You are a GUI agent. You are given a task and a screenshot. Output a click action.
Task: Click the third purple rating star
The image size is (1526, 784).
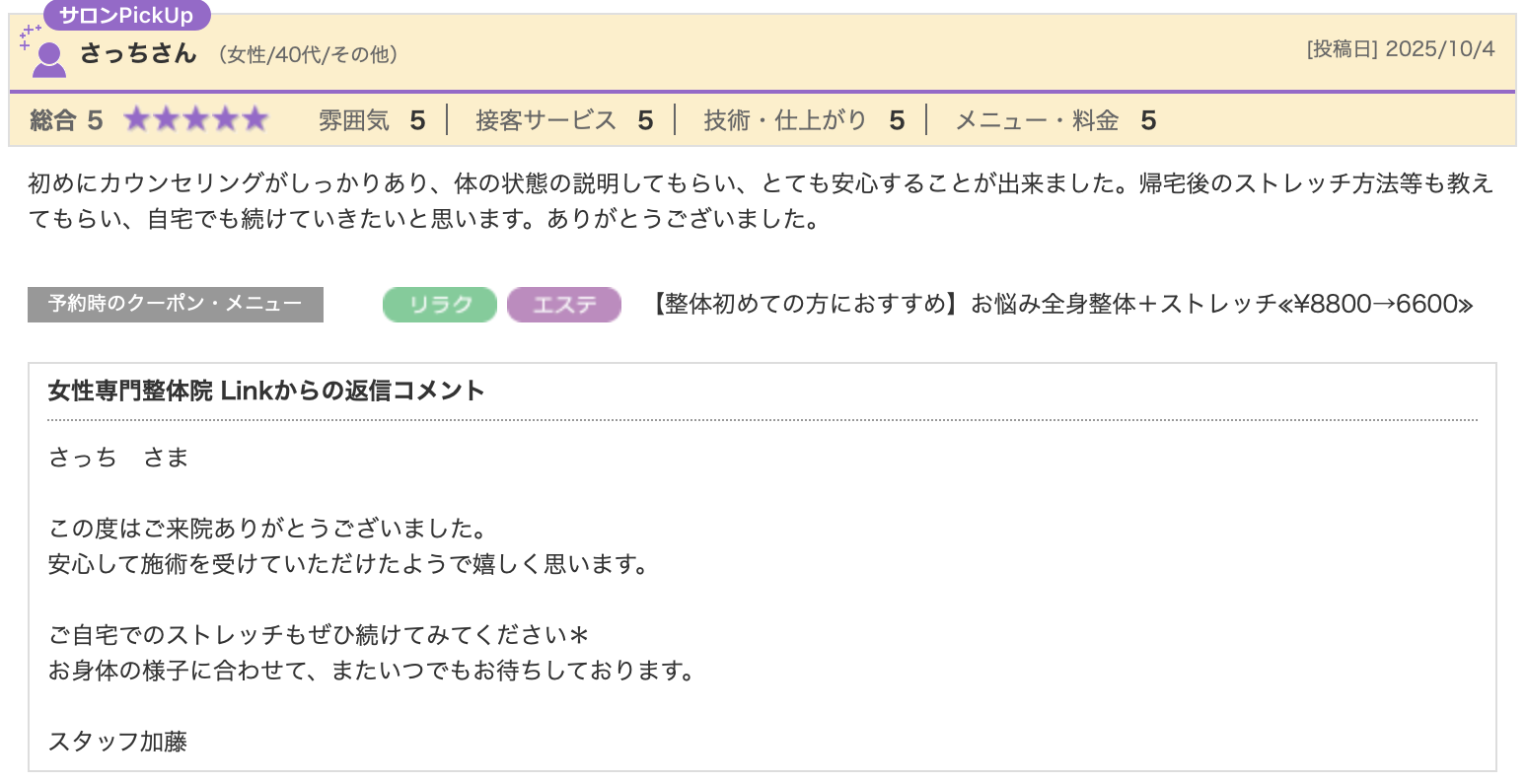(x=196, y=119)
